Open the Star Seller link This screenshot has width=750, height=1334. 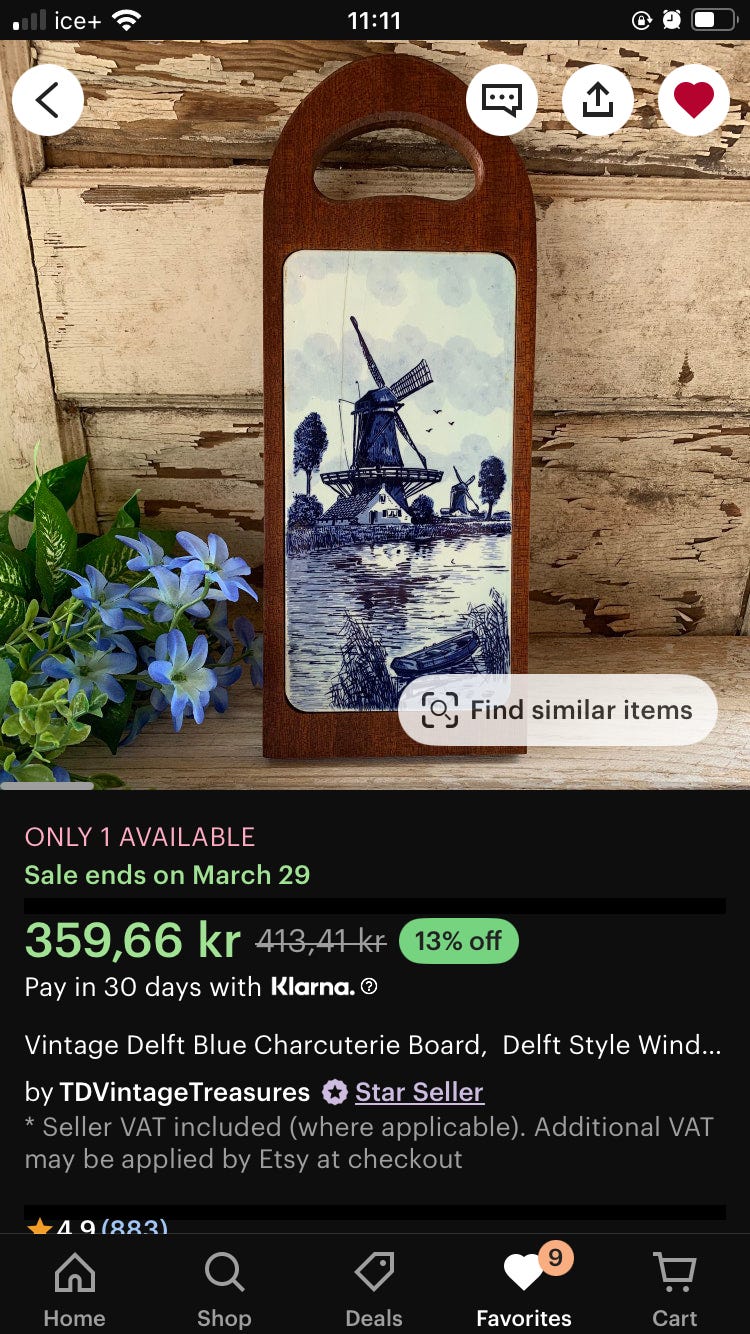[419, 1092]
